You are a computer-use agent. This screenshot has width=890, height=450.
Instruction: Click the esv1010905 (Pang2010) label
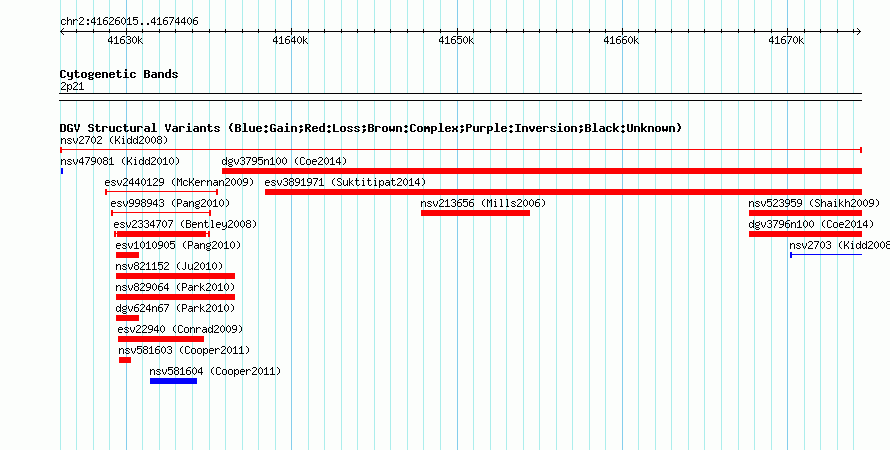pyautogui.click(x=178, y=245)
